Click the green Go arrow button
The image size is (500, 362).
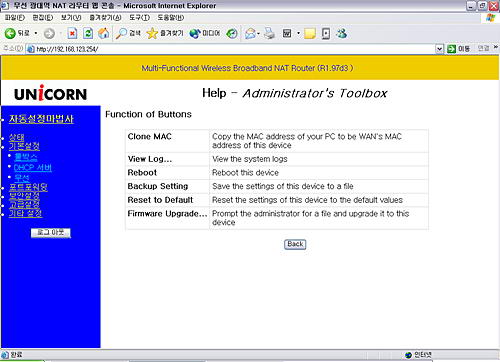(x=451, y=49)
